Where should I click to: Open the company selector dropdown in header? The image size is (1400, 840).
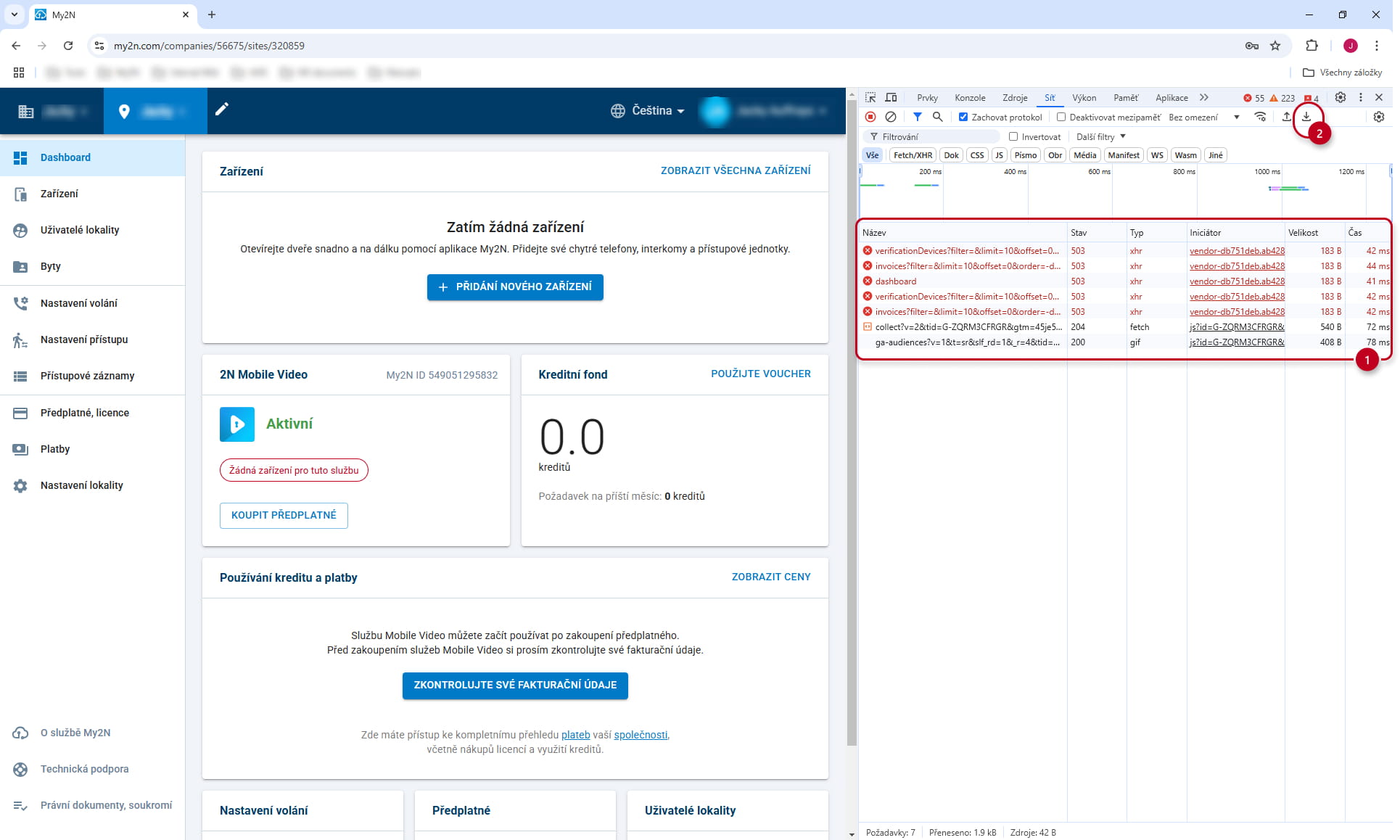tap(52, 111)
